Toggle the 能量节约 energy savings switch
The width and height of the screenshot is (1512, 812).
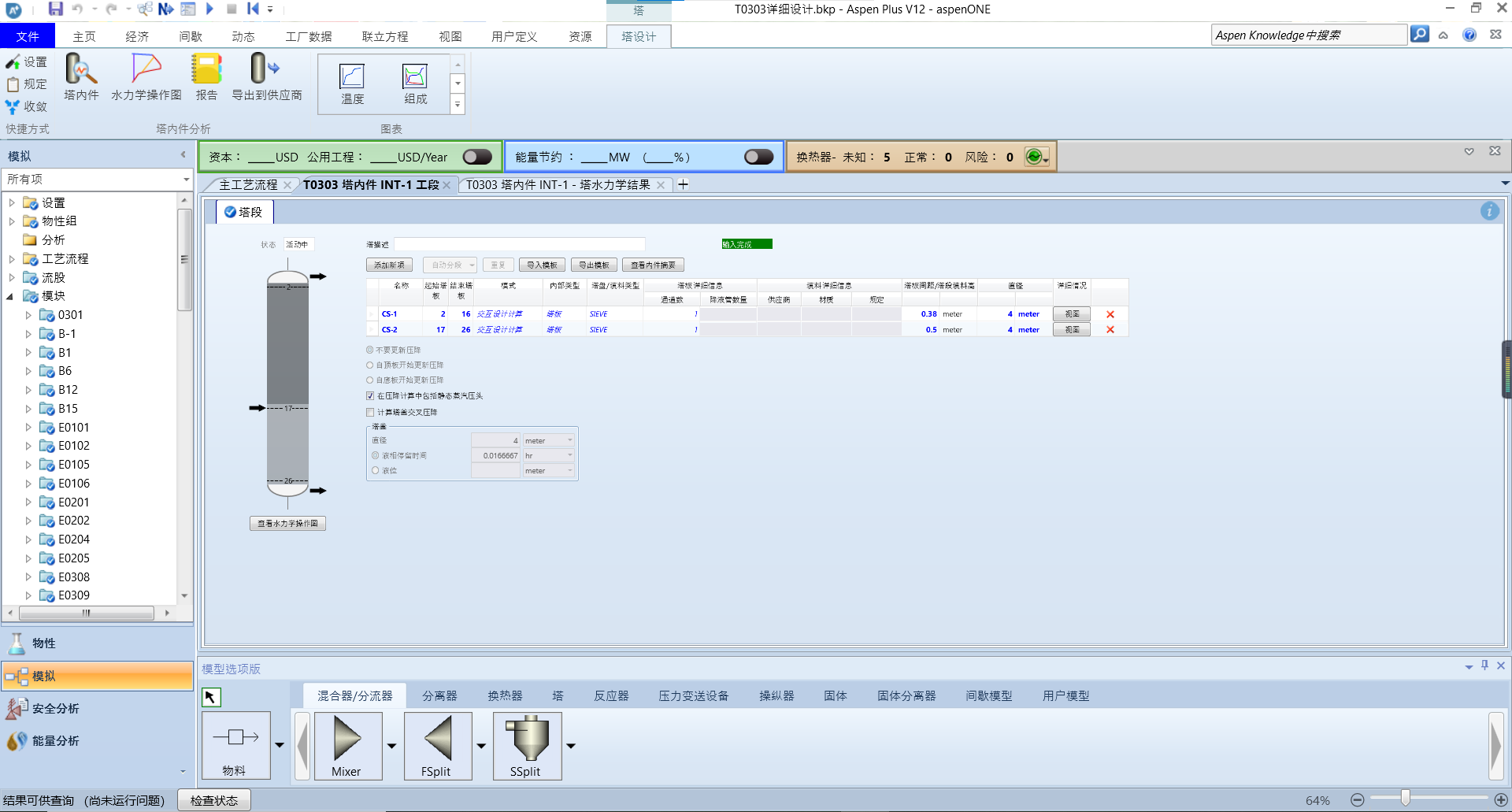point(758,157)
